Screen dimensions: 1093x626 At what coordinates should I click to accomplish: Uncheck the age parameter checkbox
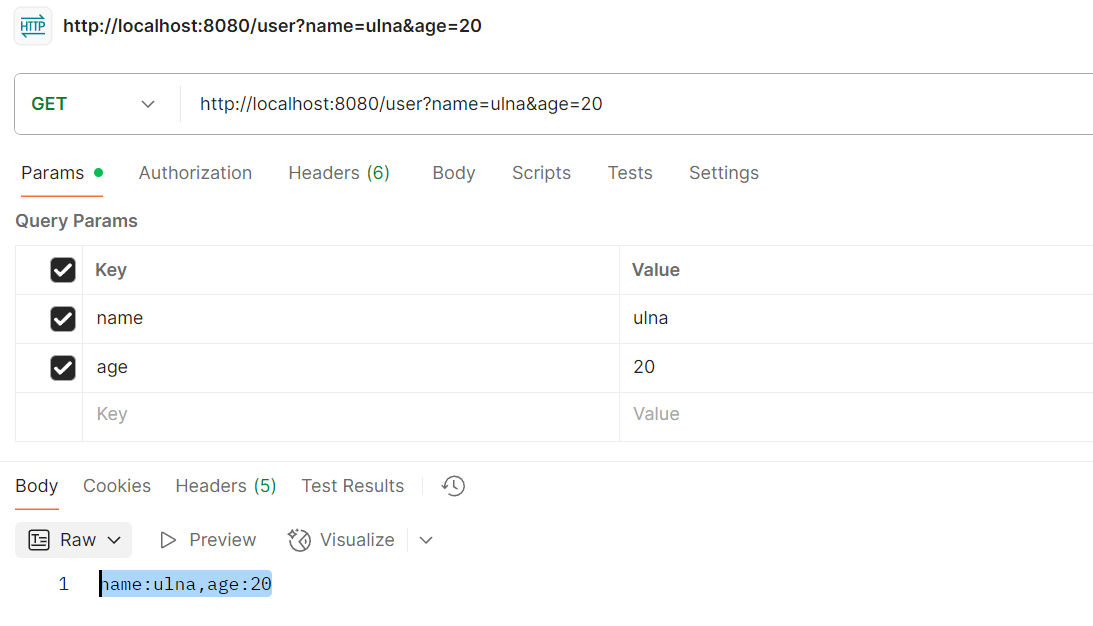coord(63,368)
